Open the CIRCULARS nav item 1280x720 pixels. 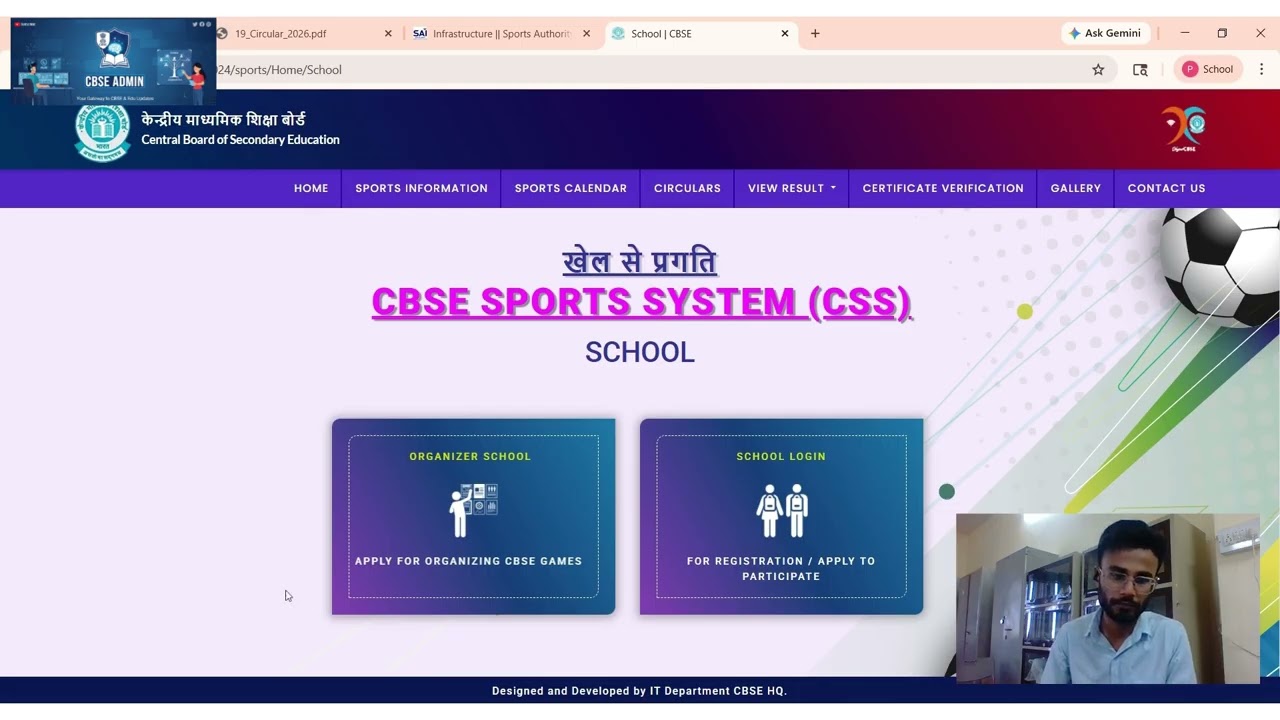[x=687, y=188]
